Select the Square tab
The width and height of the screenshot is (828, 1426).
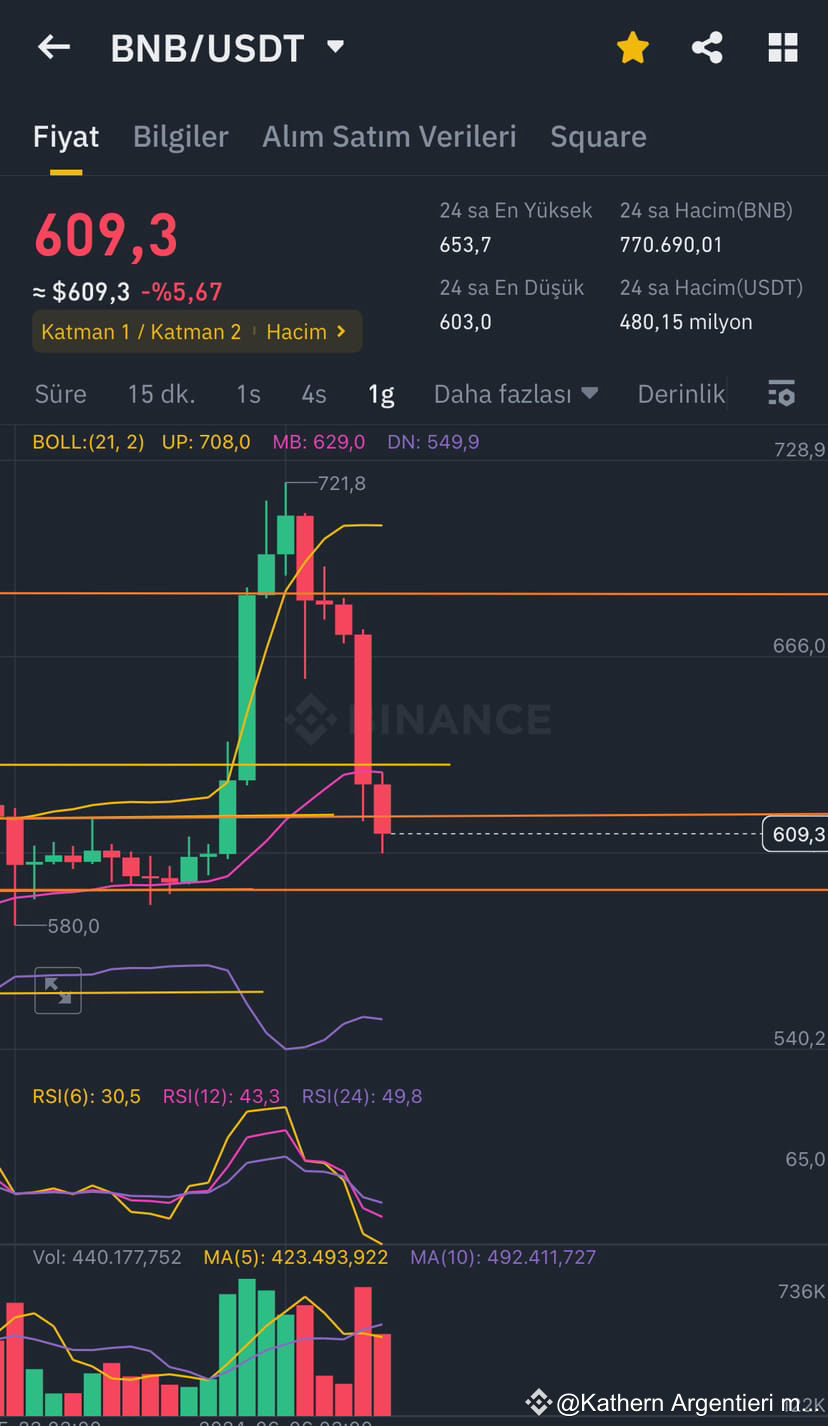click(x=598, y=137)
